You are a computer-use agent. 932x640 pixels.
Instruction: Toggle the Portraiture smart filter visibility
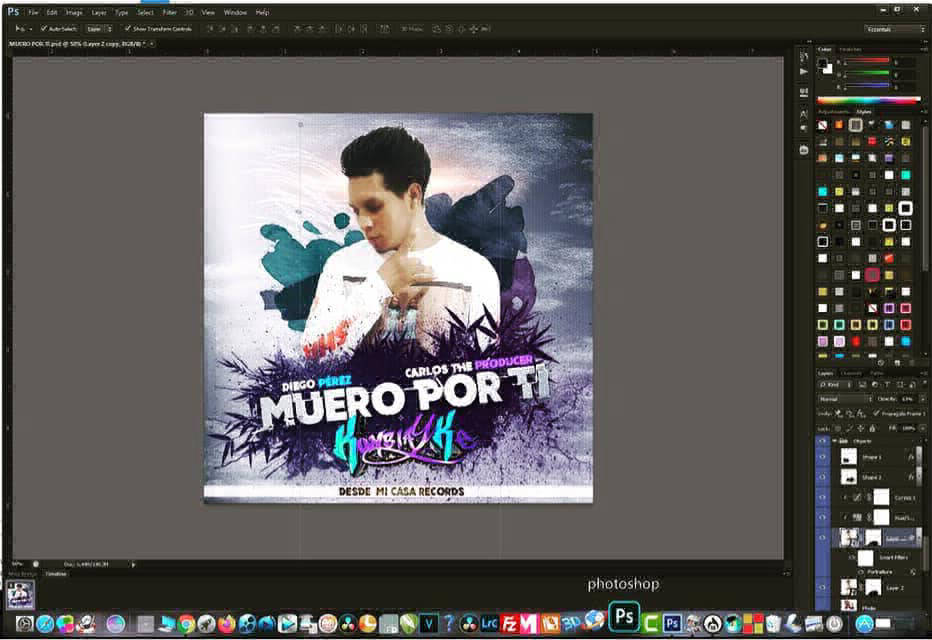(x=861, y=572)
